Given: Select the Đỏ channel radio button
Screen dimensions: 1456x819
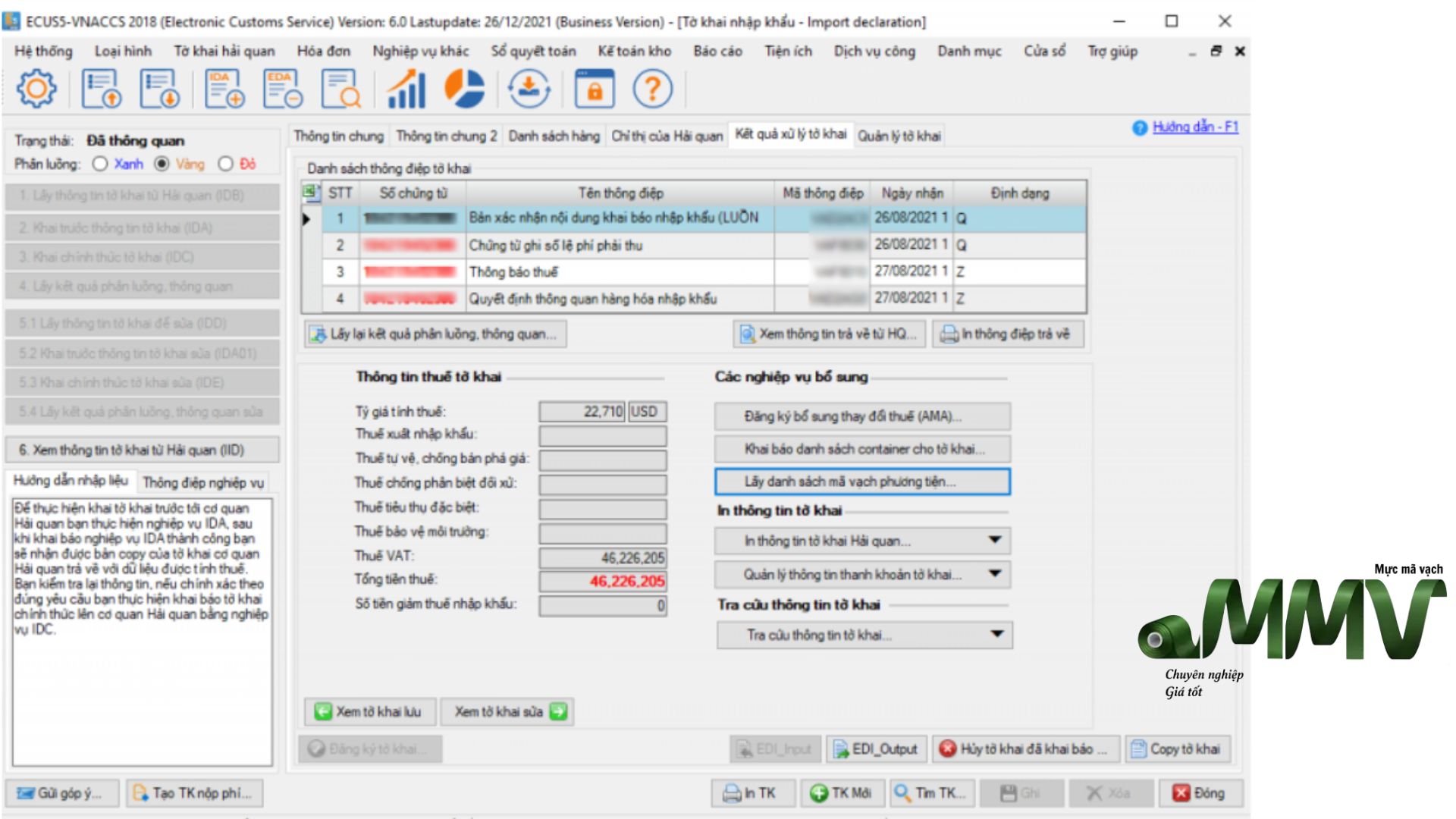Looking at the screenshot, I should (225, 164).
